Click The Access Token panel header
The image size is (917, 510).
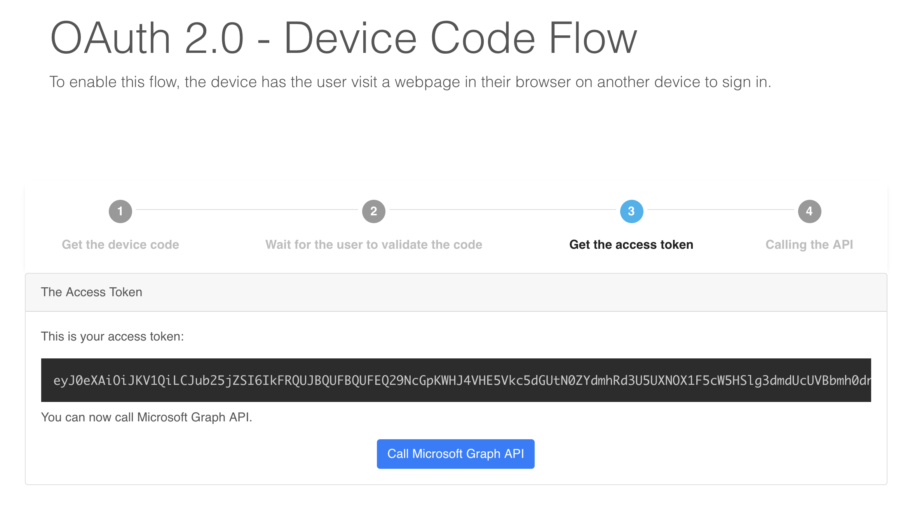point(456,292)
